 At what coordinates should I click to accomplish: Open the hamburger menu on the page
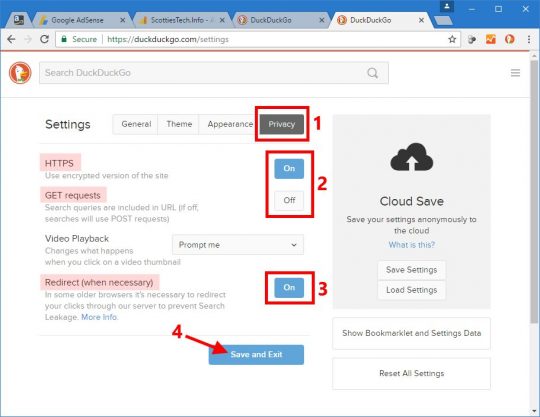point(516,73)
